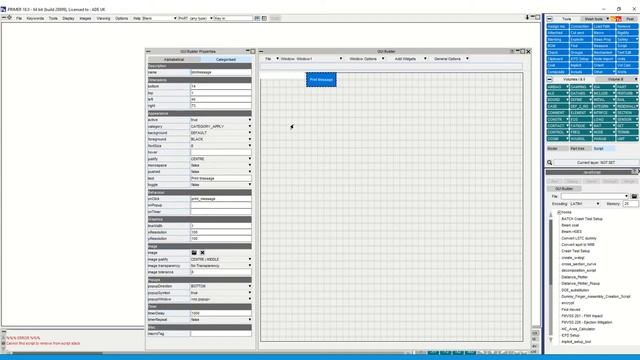The height and width of the screenshot is (360, 640).
Task: Open toggle property dropdown
Action: pyautogui.click(x=221, y=185)
